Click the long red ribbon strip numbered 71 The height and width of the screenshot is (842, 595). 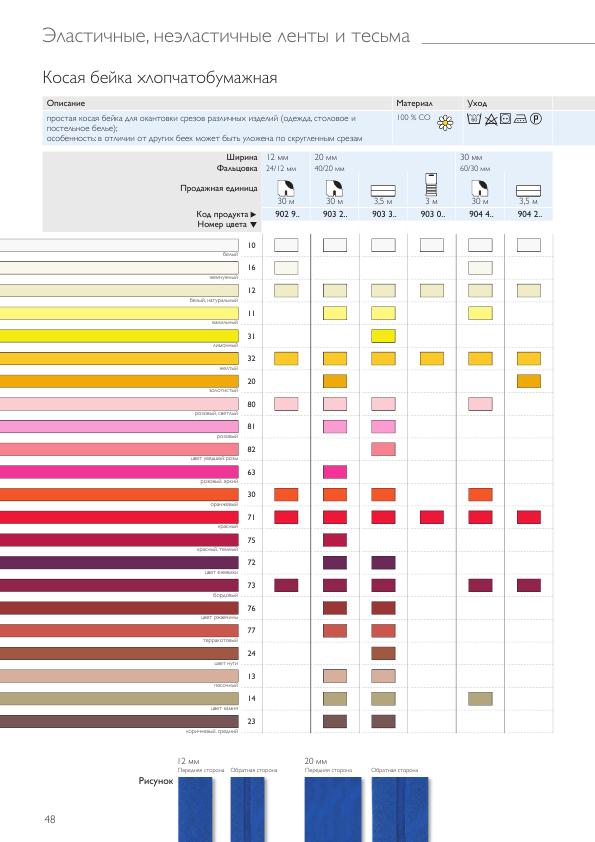[x=119, y=517]
